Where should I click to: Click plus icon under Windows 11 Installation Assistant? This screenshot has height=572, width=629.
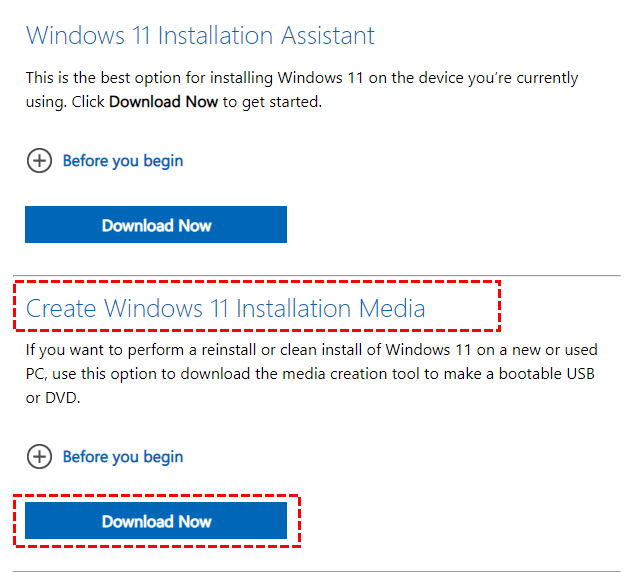pyautogui.click(x=38, y=161)
